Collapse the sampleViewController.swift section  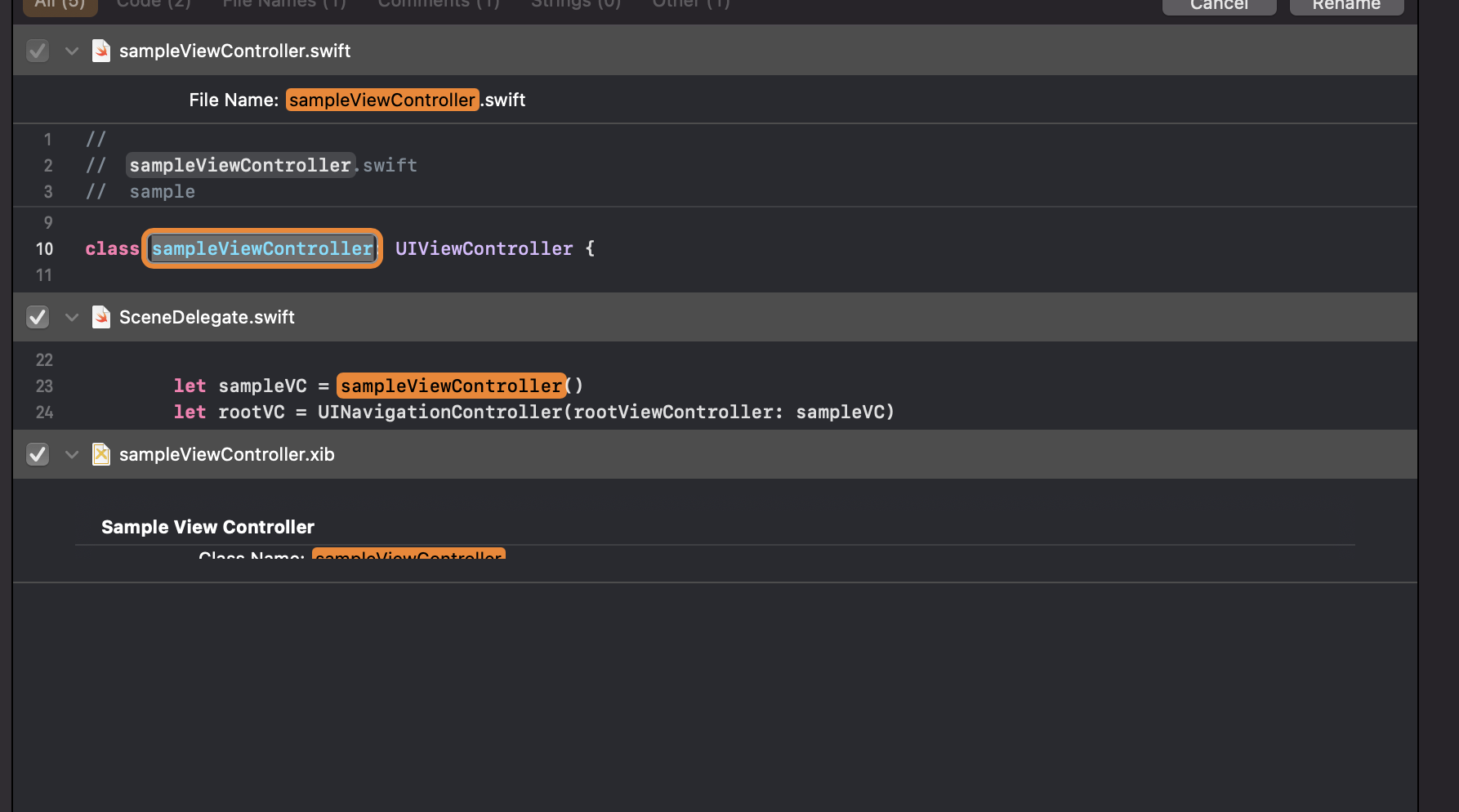[72, 50]
